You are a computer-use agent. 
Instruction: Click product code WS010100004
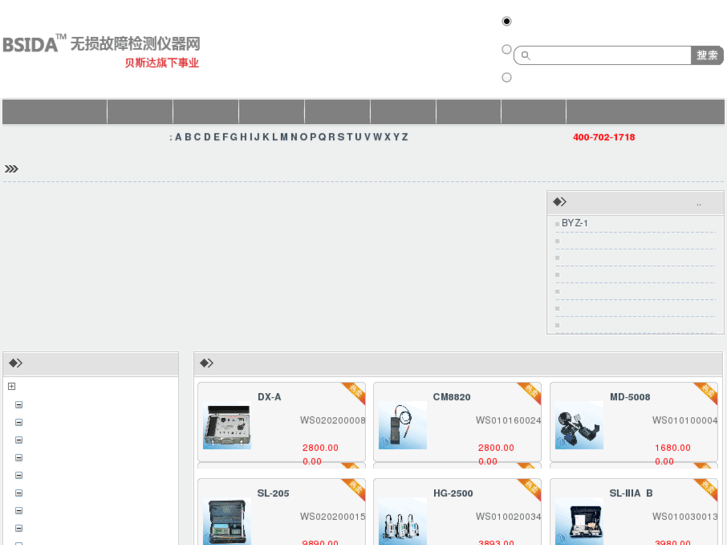tap(685, 420)
